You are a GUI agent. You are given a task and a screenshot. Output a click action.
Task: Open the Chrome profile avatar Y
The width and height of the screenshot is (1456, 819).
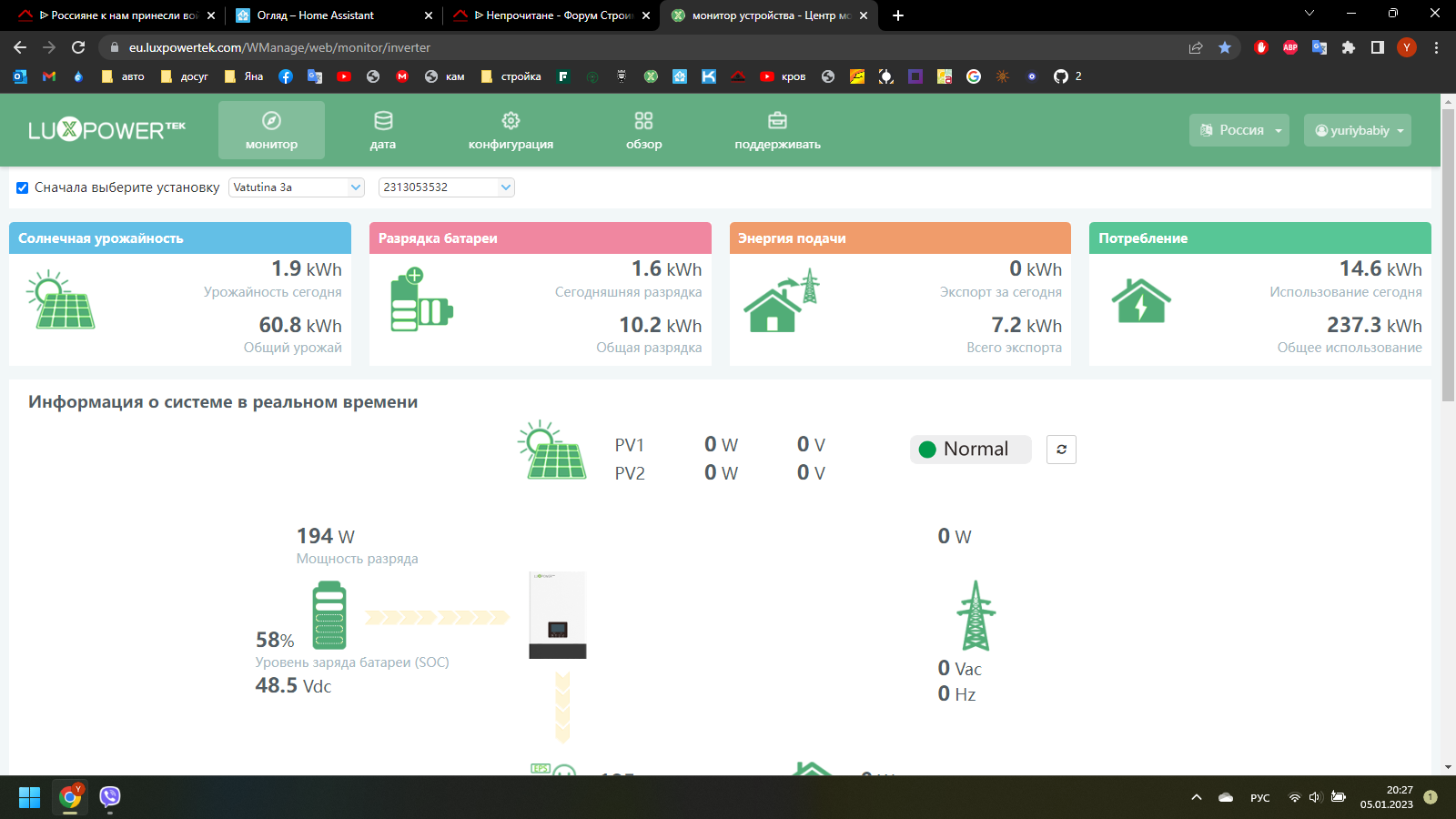pos(1407,47)
